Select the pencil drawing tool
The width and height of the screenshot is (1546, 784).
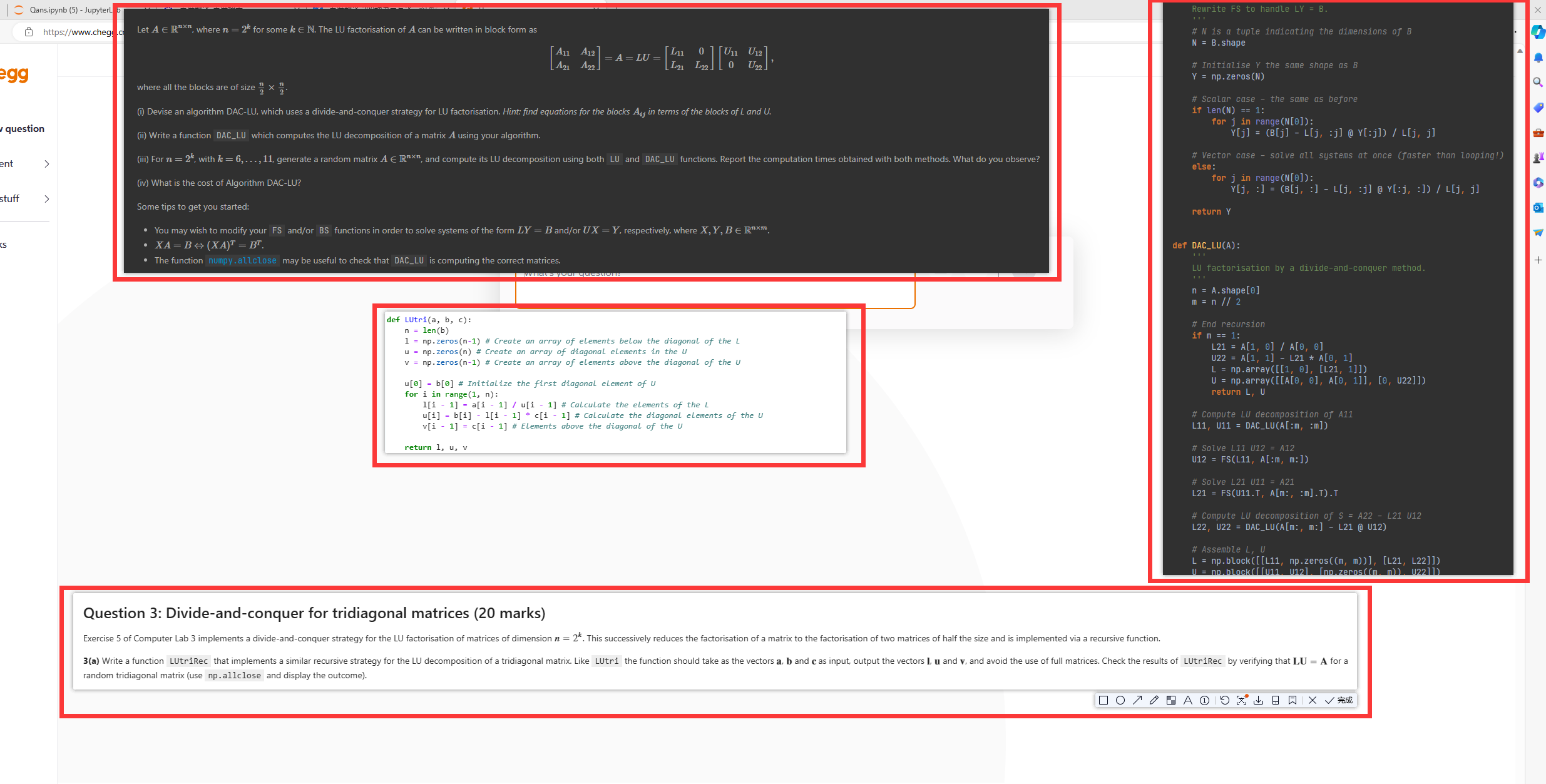click(1155, 700)
